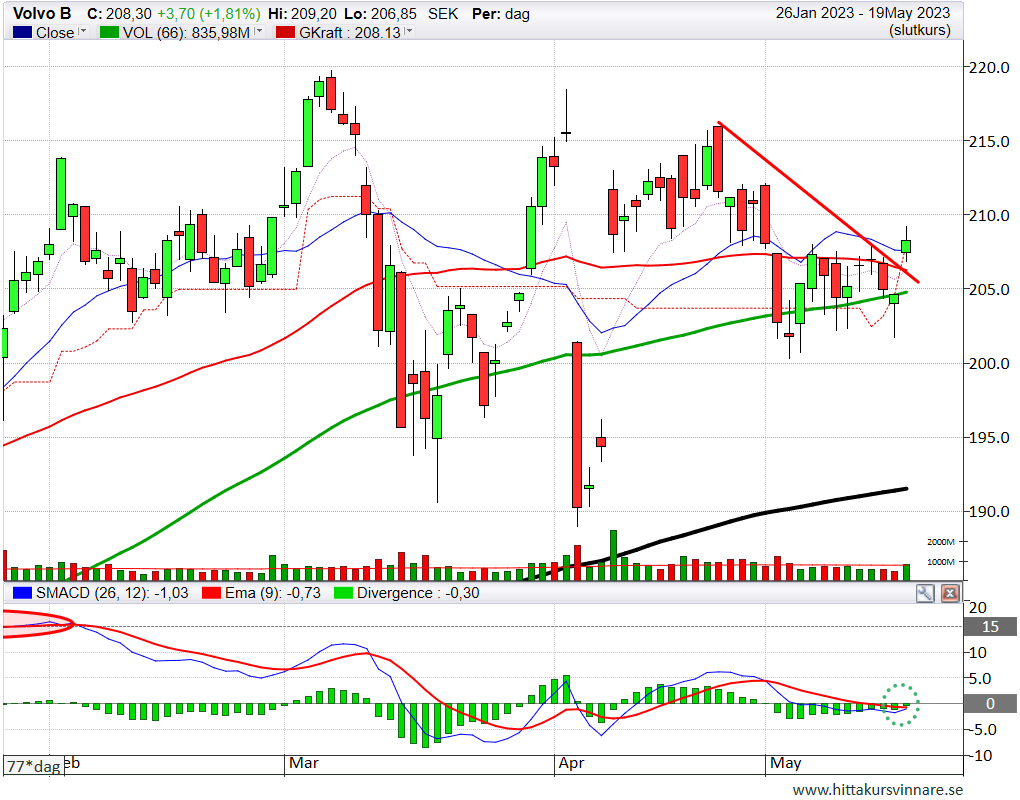
Task: Open the SMACD indicator settings wrench
Action: tap(925, 593)
